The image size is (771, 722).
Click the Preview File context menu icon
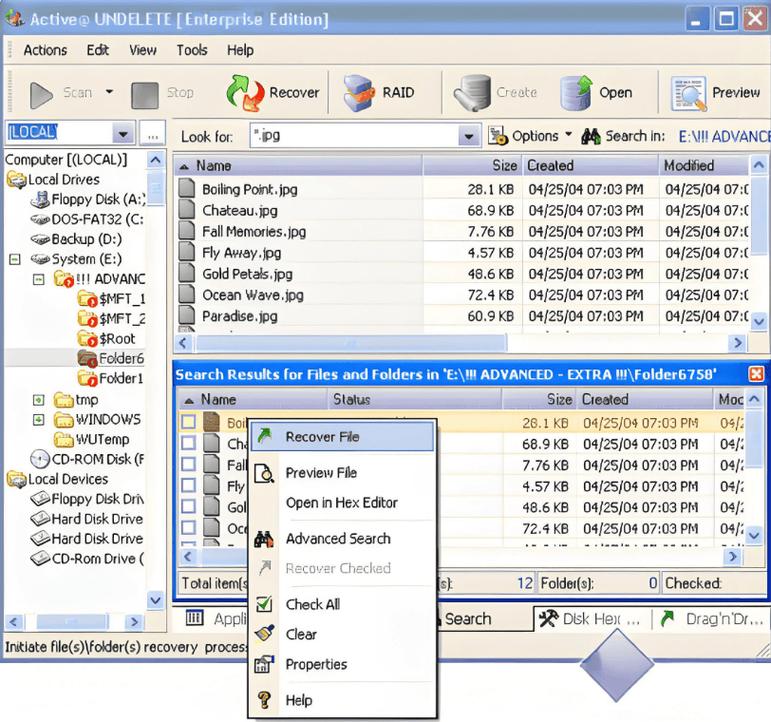coord(265,473)
